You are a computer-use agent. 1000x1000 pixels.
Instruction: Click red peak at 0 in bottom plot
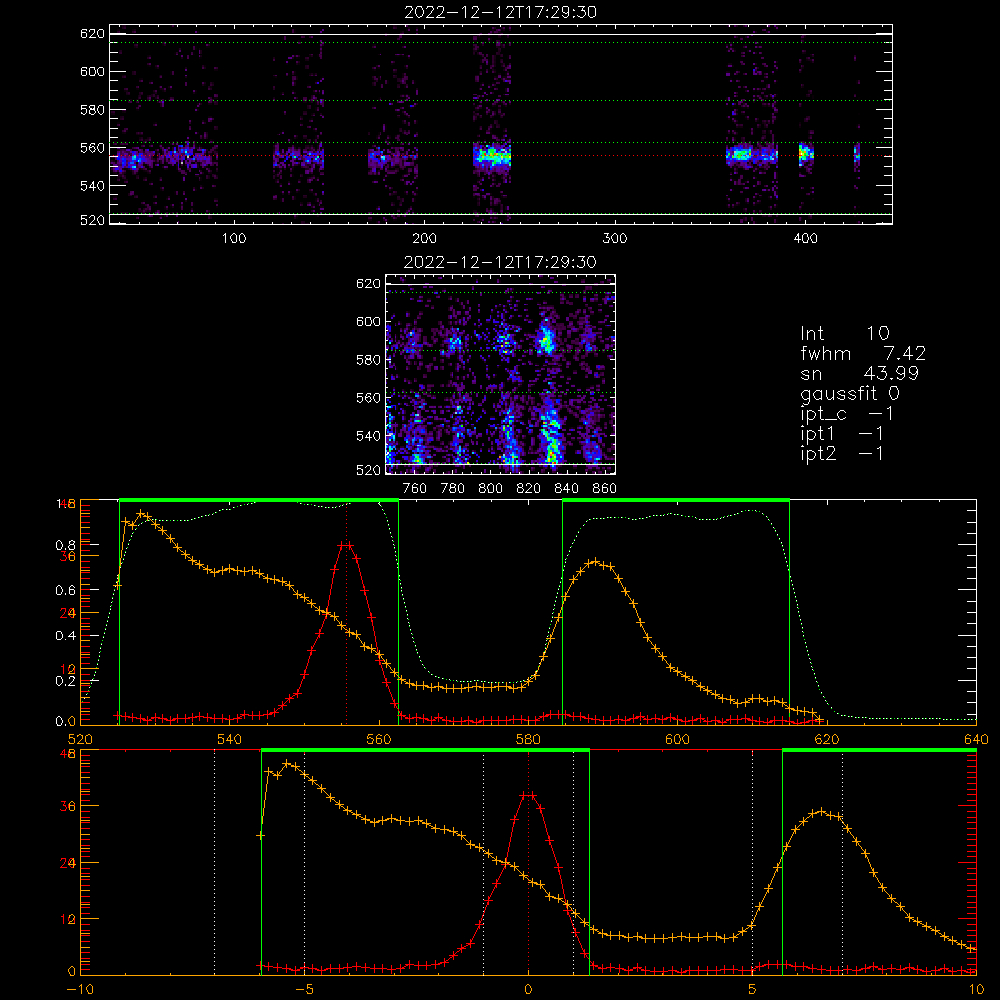pos(528,795)
